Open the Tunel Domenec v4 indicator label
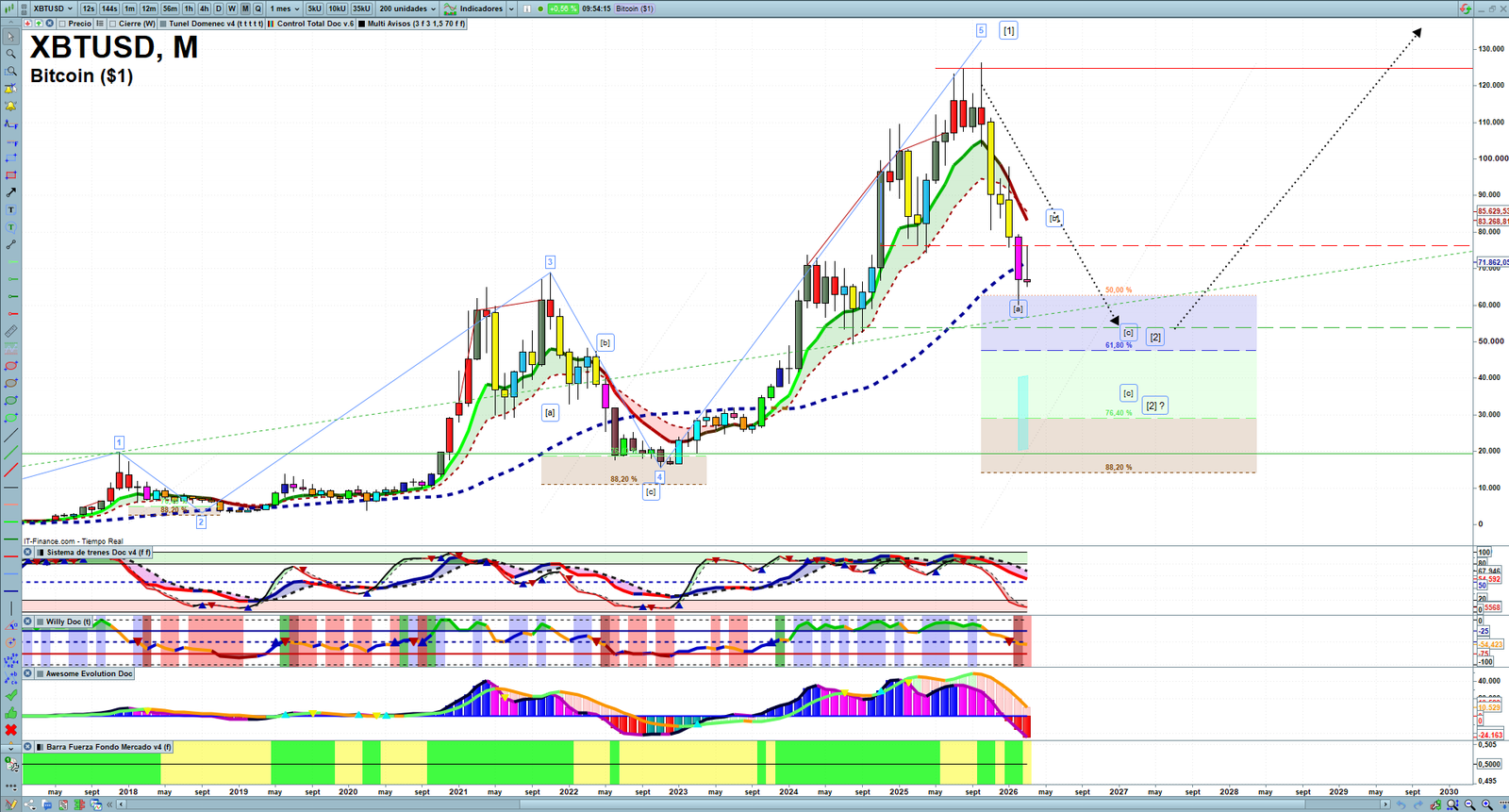Image resolution: width=1509 pixels, height=812 pixels. tap(216, 24)
